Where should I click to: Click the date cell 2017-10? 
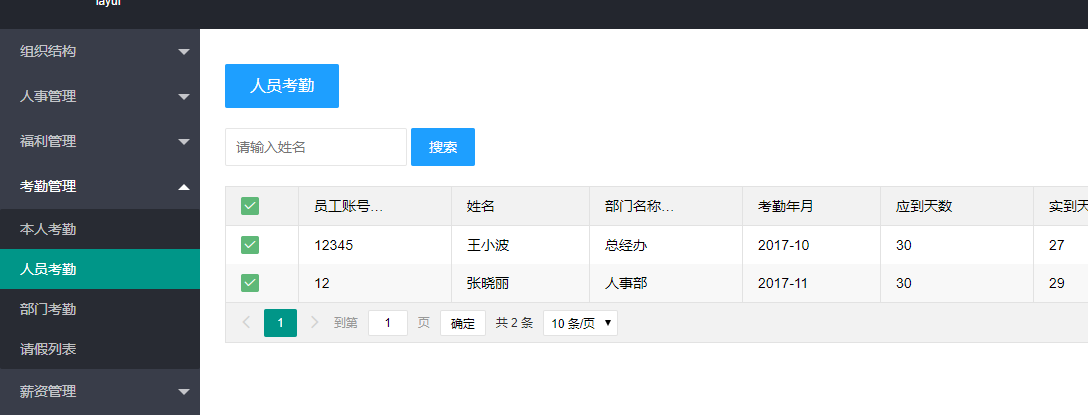pyautogui.click(x=812, y=245)
